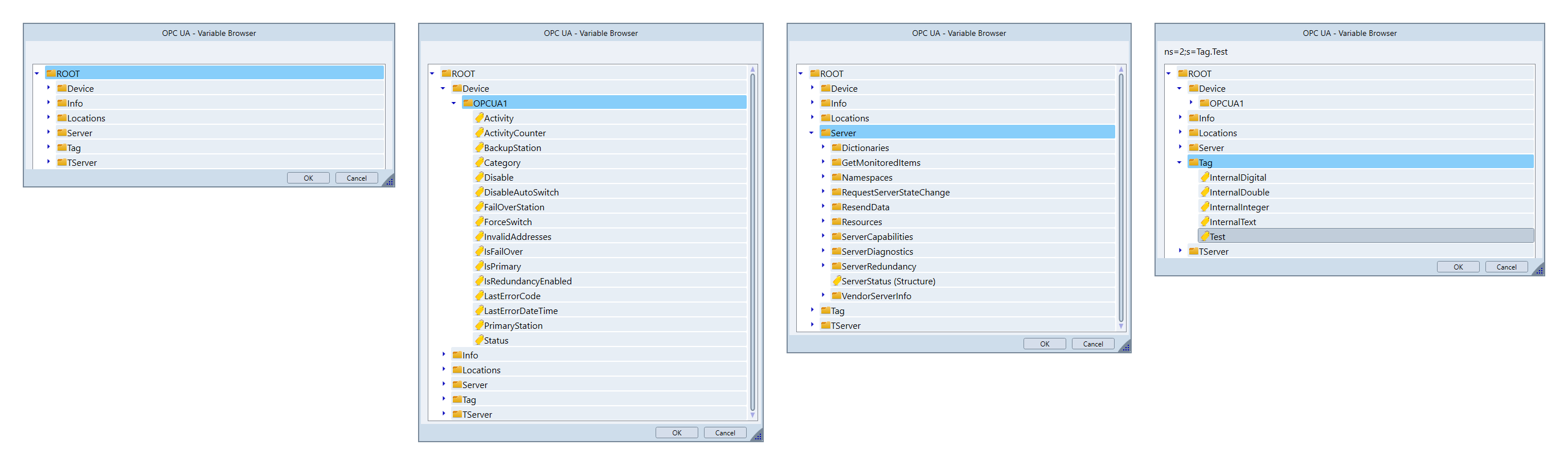Screen dimensions: 1568x465
Task: Click the tag icon beside FailOverStation
Action: click(479, 206)
